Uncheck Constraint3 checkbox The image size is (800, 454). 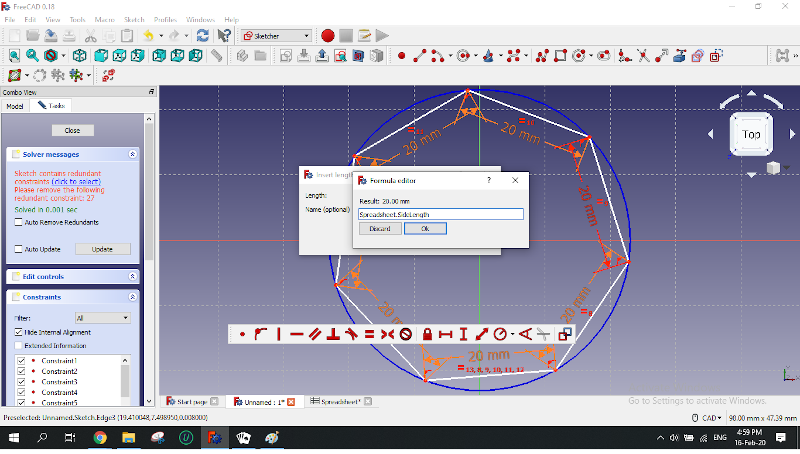pos(21,382)
